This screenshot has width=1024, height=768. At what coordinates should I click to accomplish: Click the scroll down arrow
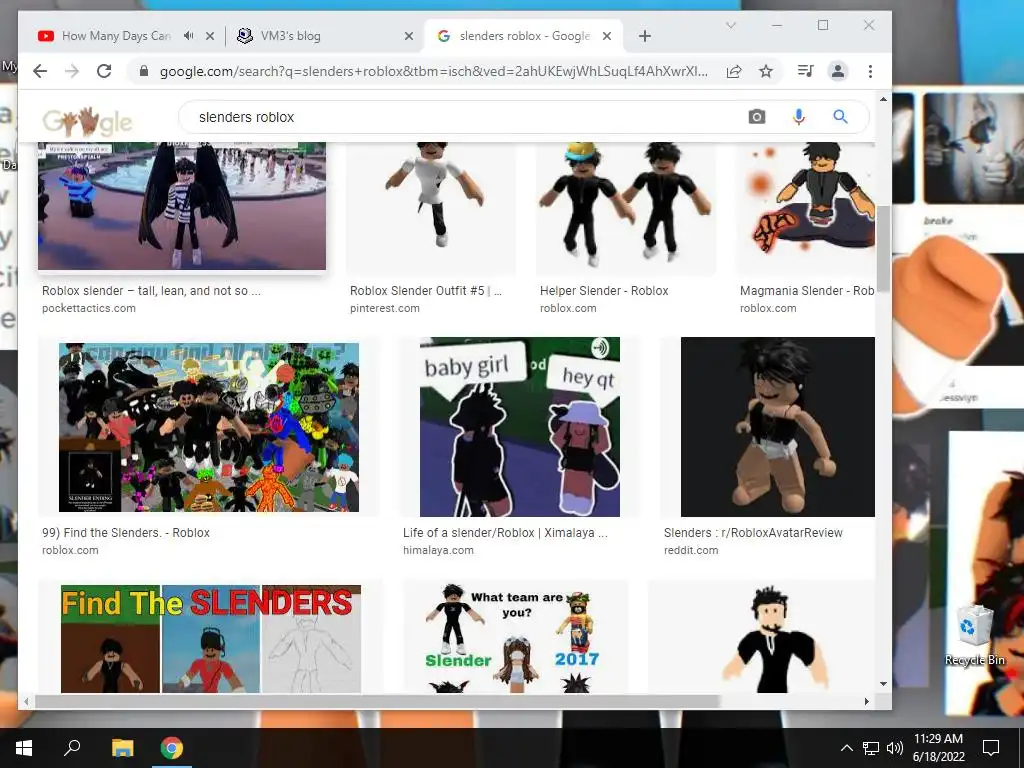click(883, 684)
